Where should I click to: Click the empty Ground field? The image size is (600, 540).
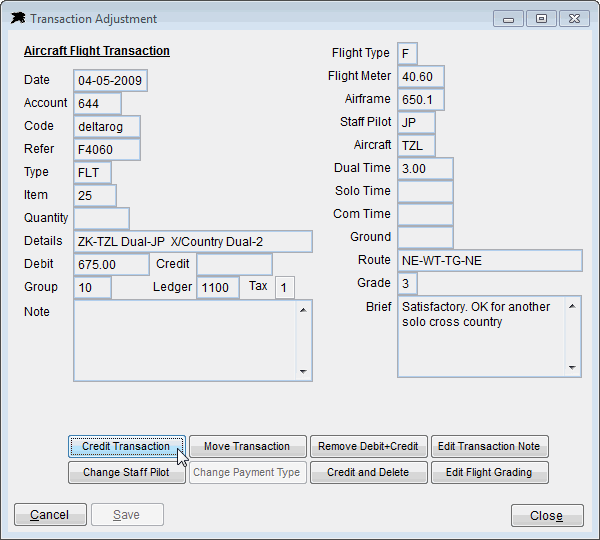pyautogui.click(x=426, y=237)
